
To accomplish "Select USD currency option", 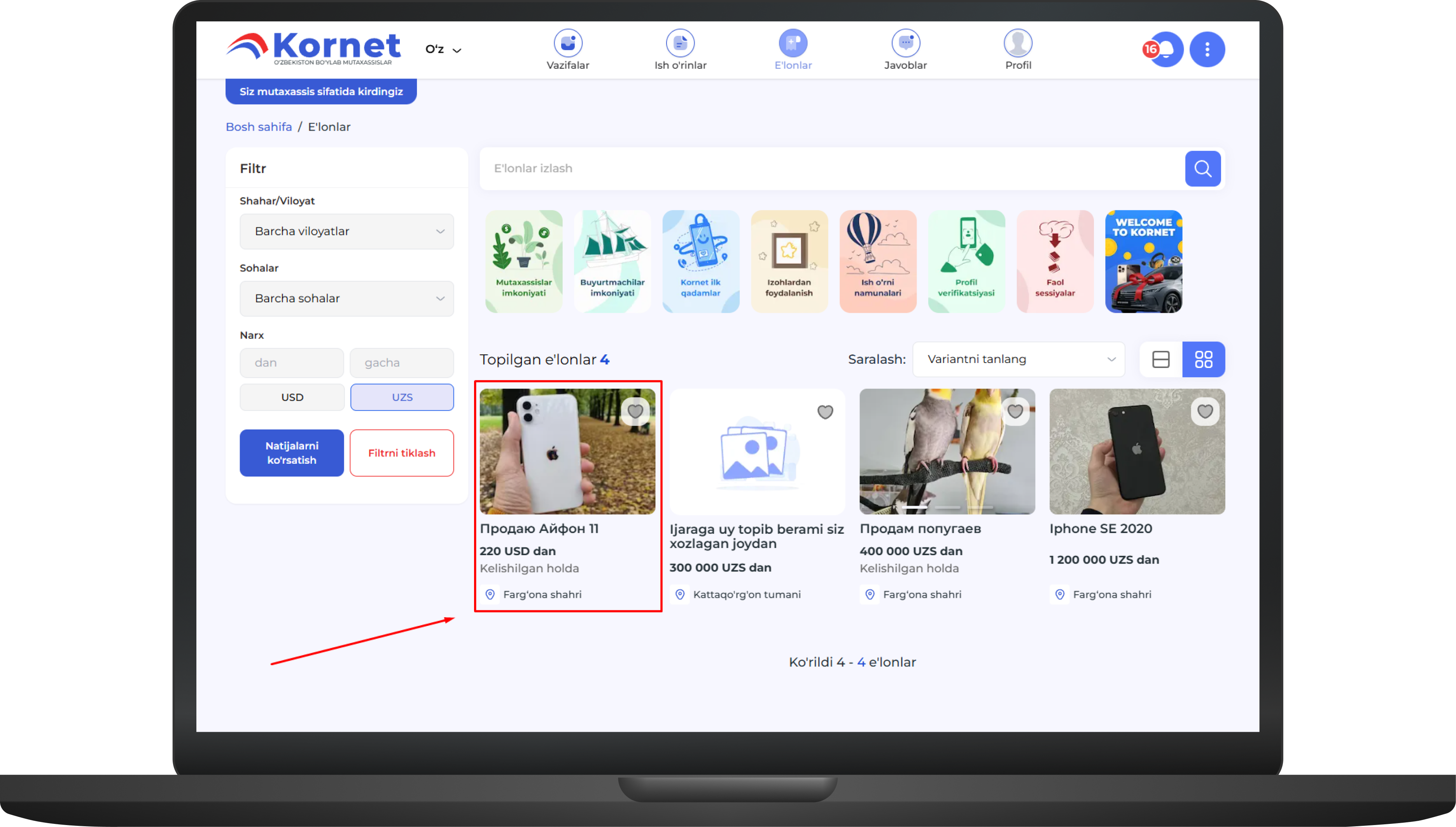I will (x=292, y=398).
